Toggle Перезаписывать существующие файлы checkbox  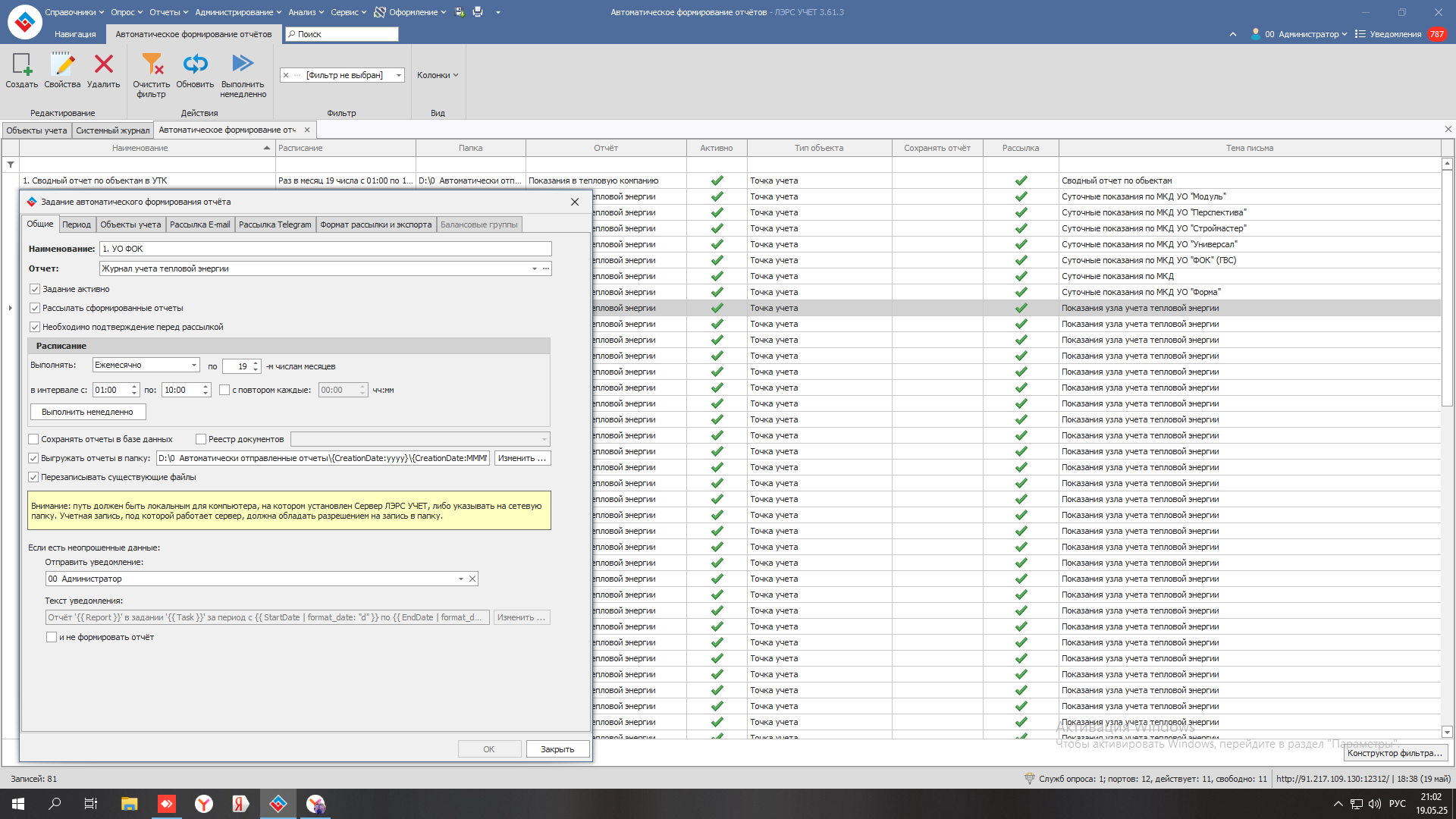point(33,477)
